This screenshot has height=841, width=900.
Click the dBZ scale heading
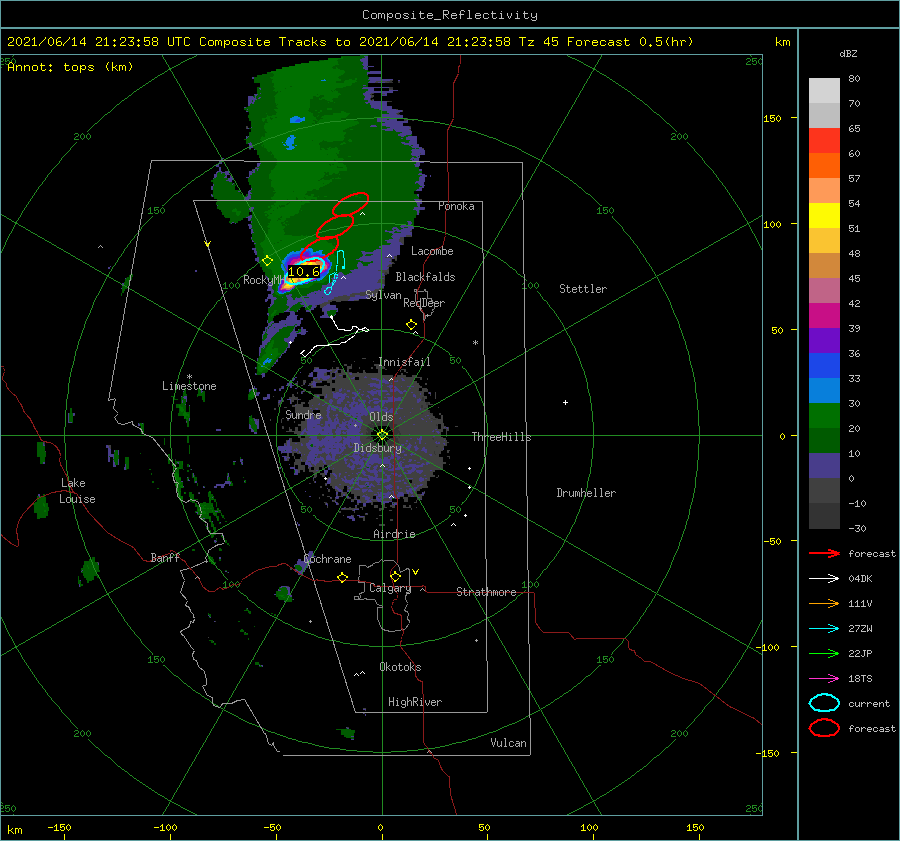point(848,53)
